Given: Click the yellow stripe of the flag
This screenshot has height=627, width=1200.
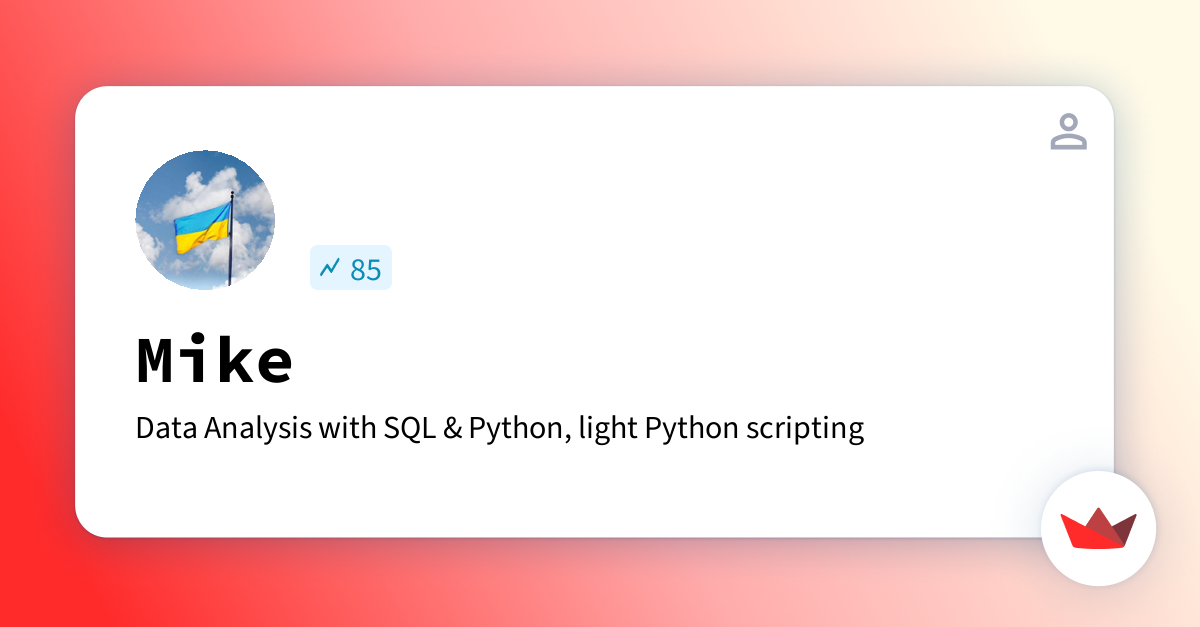Looking at the screenshot, I should (202, 239).
